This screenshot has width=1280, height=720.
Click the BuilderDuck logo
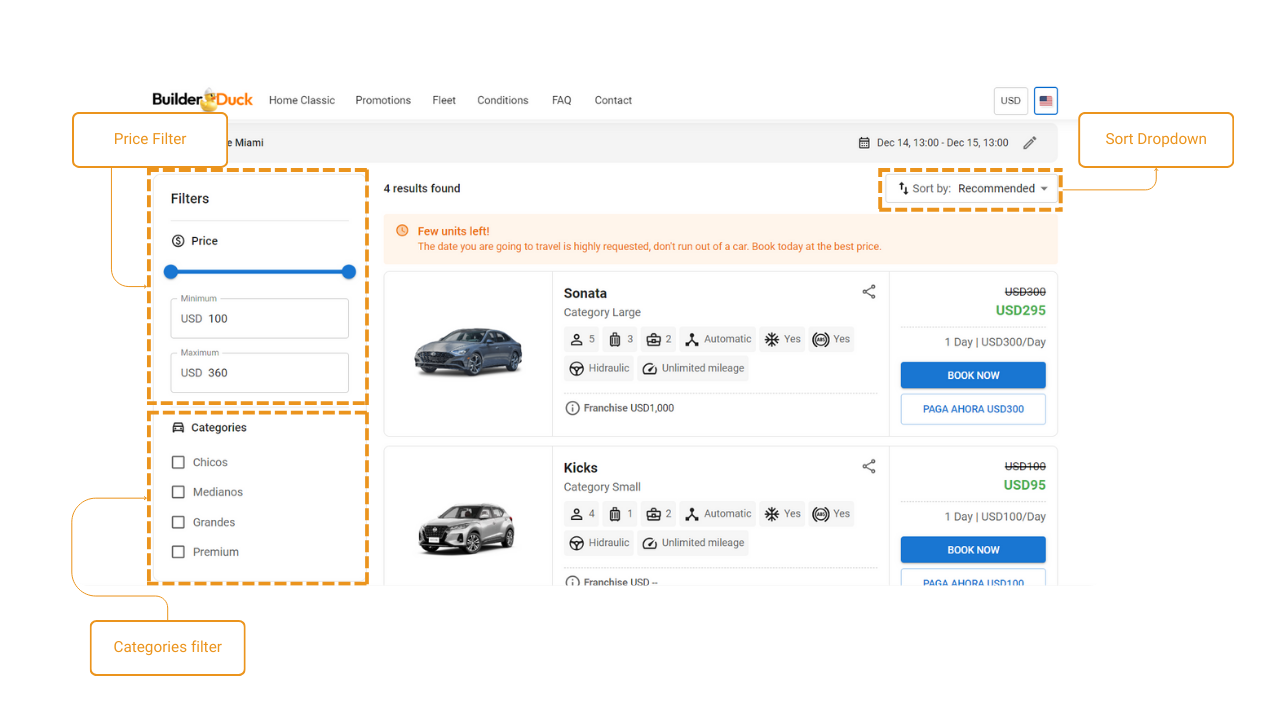[202, 100]
